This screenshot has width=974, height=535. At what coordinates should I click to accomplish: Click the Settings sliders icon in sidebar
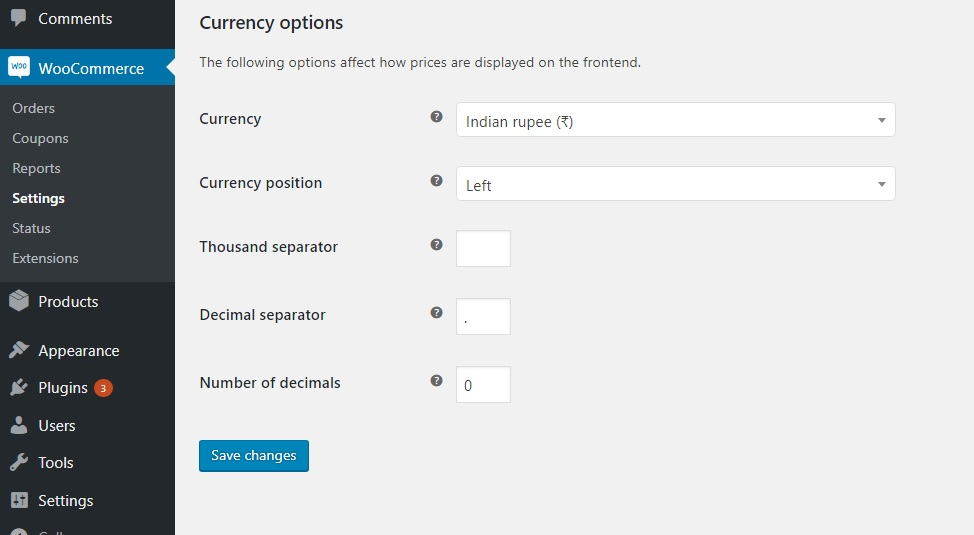(18, 500)
